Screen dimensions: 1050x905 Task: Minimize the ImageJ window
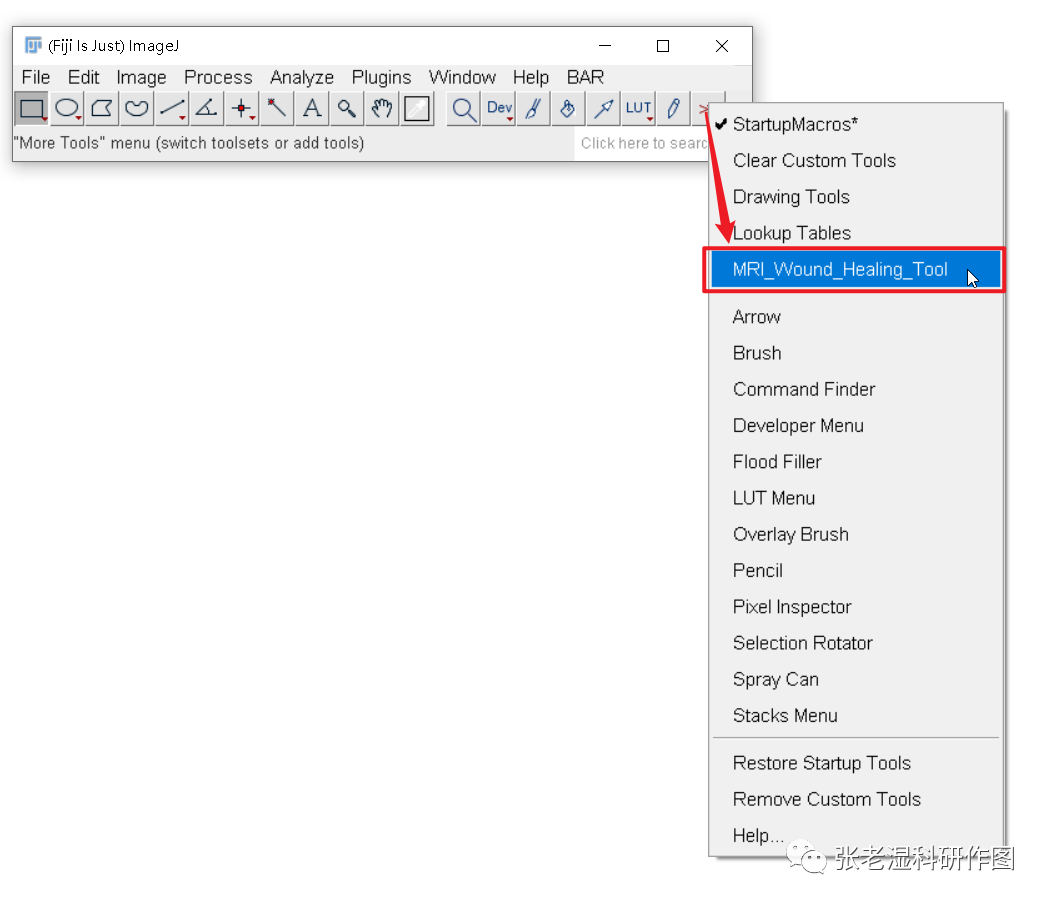click(605, 46)
